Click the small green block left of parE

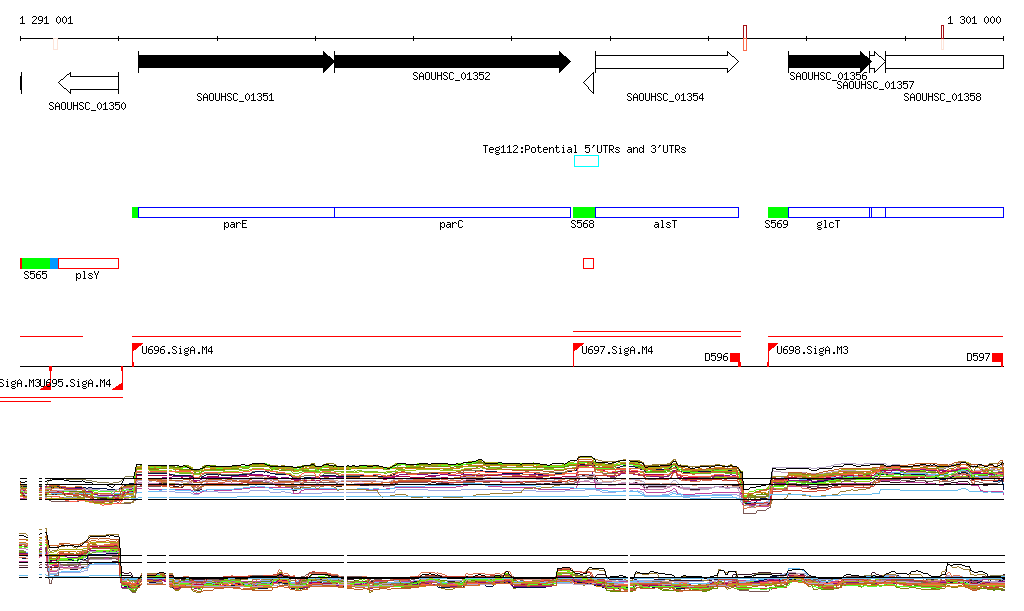click(135, 212)
